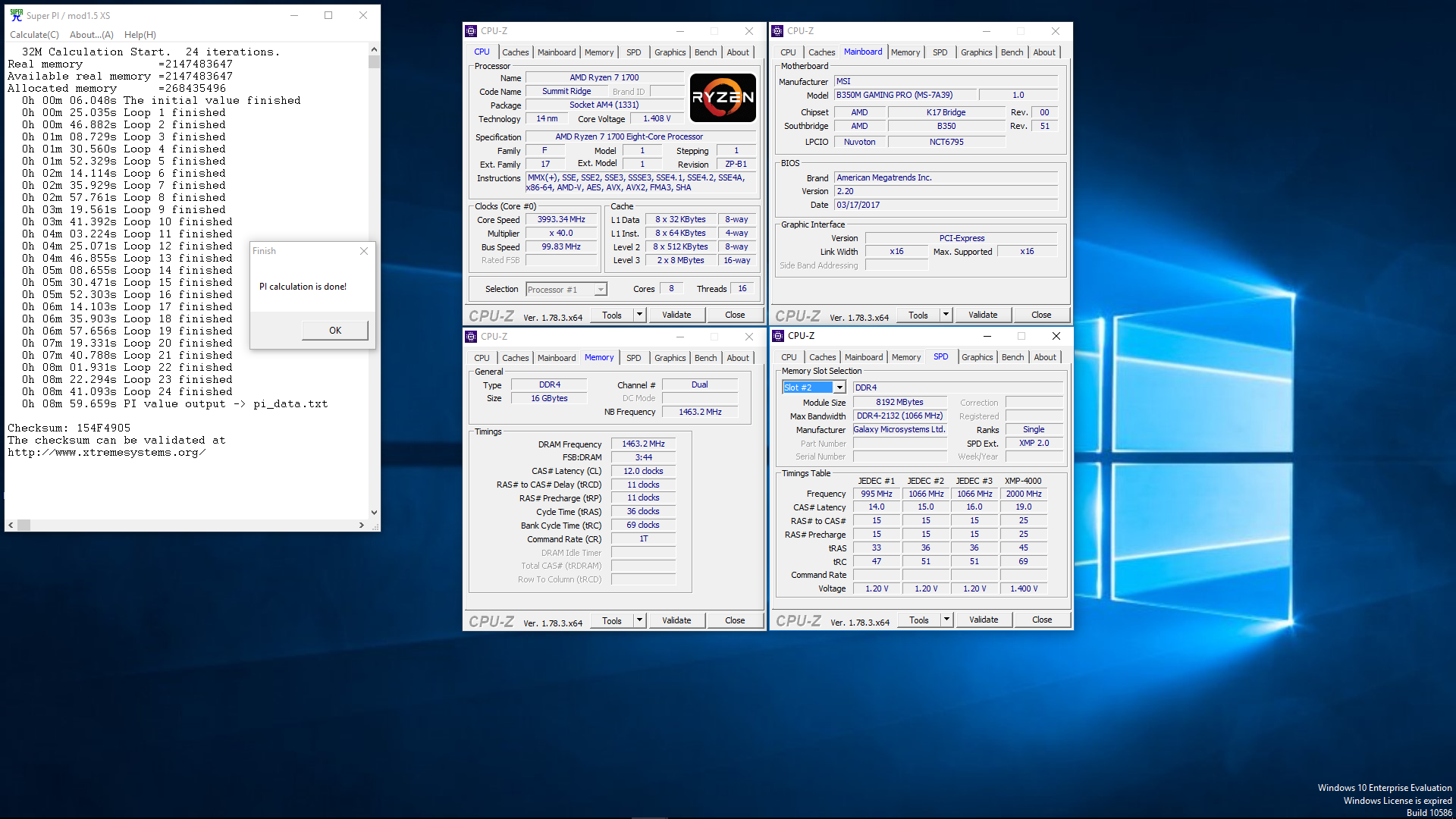Click Close button in Memory window
Viewport: 1456px width, 819px height.
(x=735, y=620)
